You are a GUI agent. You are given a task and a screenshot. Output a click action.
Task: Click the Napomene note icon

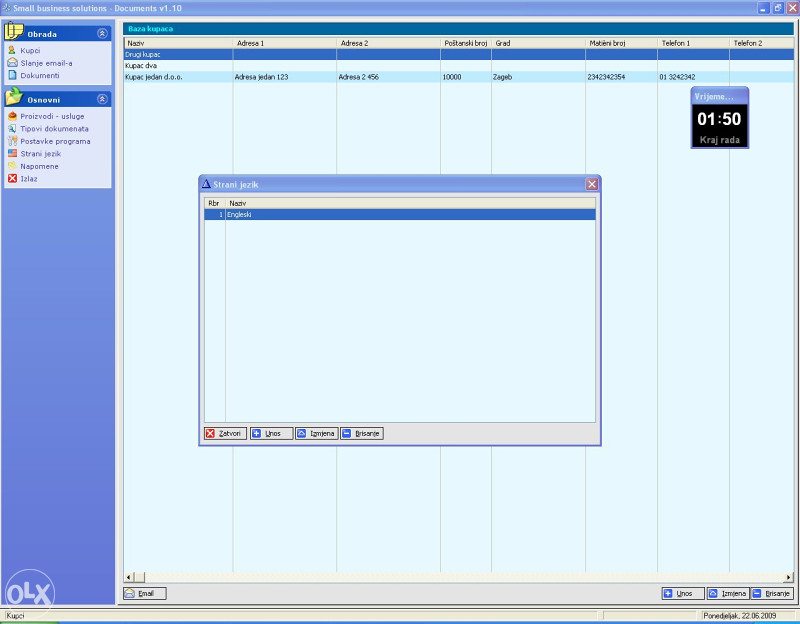[12, 166]
